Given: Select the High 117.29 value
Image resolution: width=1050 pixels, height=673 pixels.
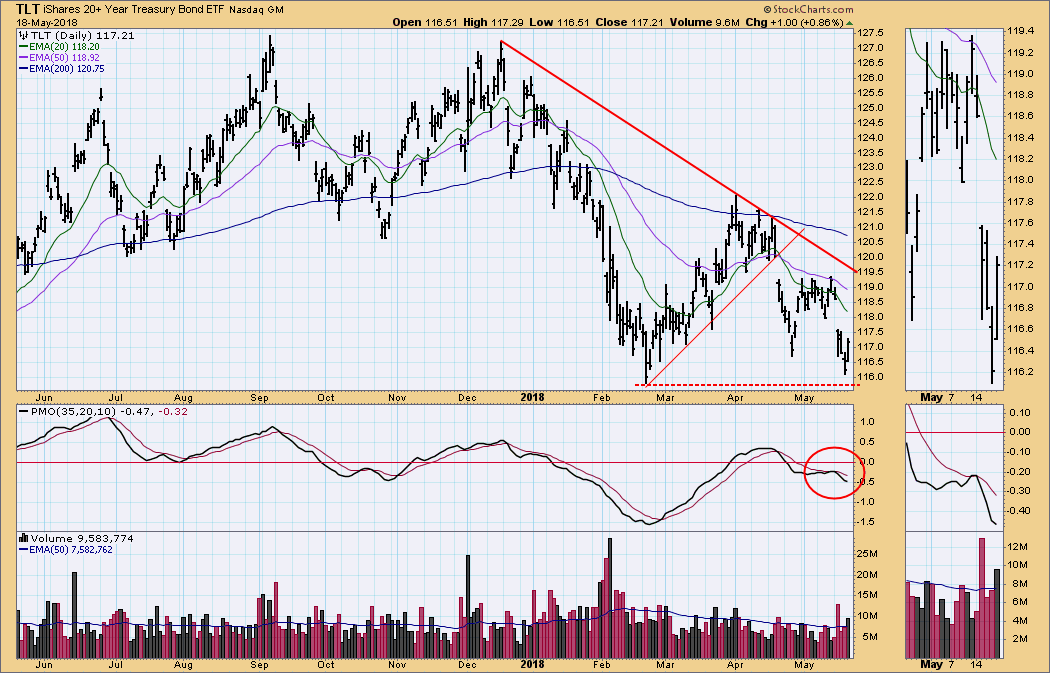Looking at the screenshot, I should coord(492,22).
